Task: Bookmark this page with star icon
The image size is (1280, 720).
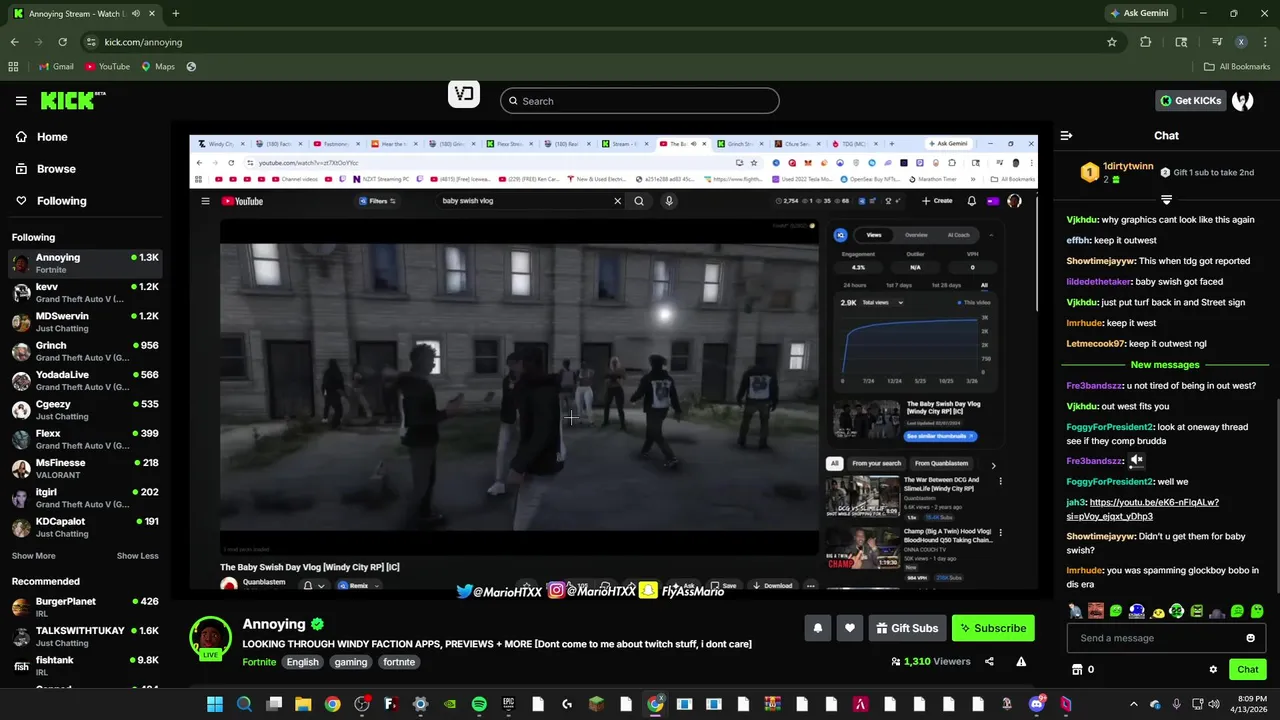Action: (x=1112, y=42)
